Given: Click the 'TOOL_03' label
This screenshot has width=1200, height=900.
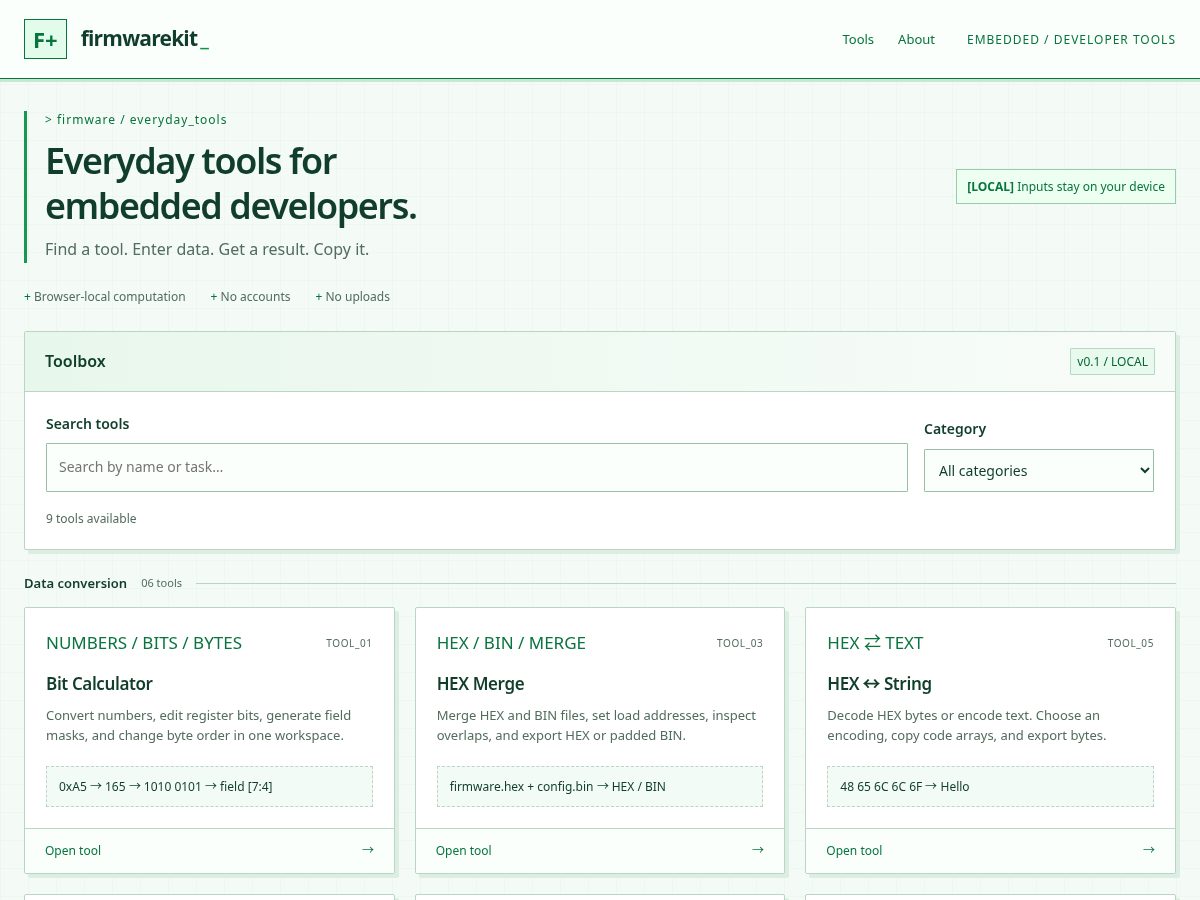Looking at the screenshot, I should point(740,643).
